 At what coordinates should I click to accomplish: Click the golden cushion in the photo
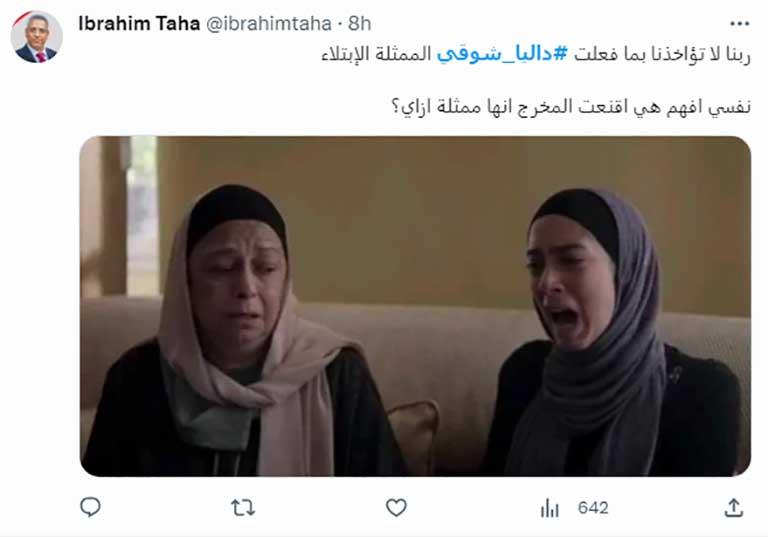[x=414, y=431]
